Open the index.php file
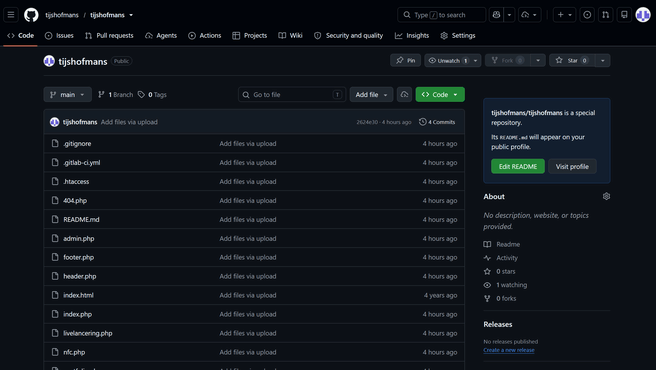Viewport: 656px width, 370px height. (x=77, y=314)
